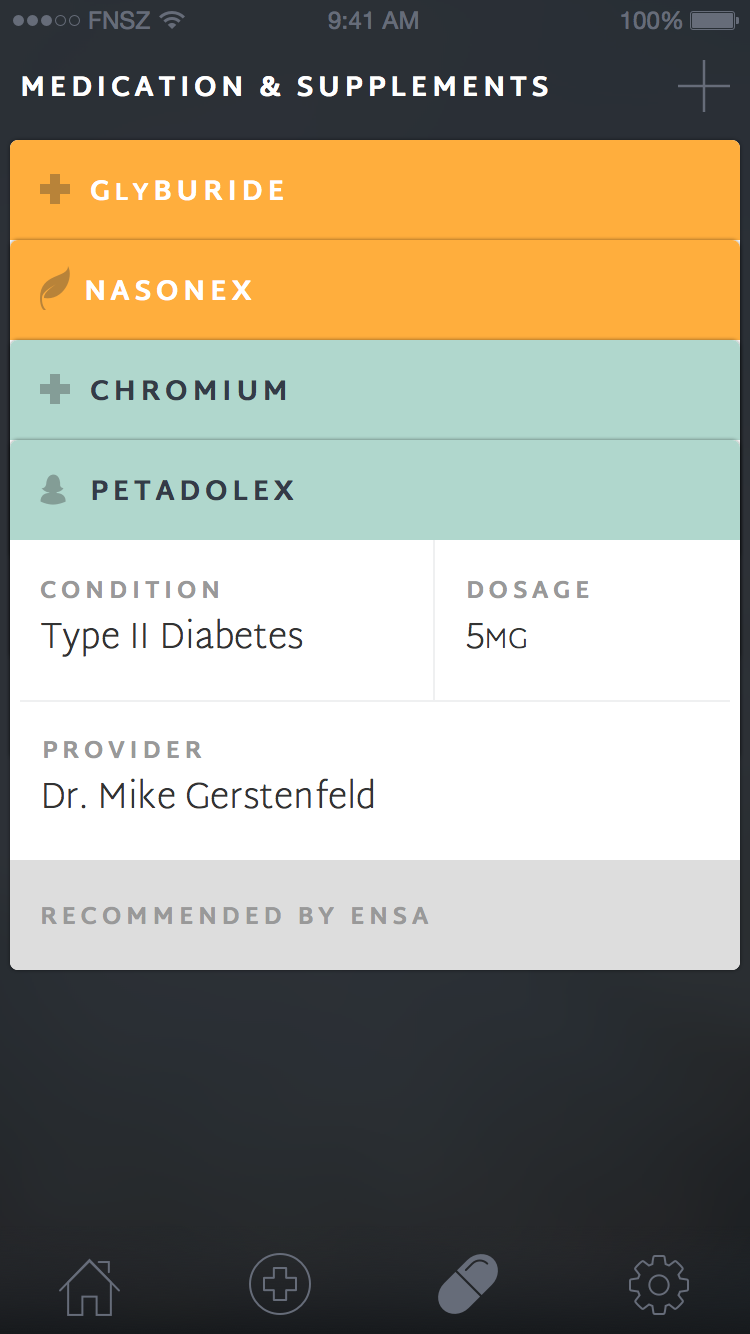750x1334 pixels.
Task: Open the settings gear tab
Action: point(658,1284)
